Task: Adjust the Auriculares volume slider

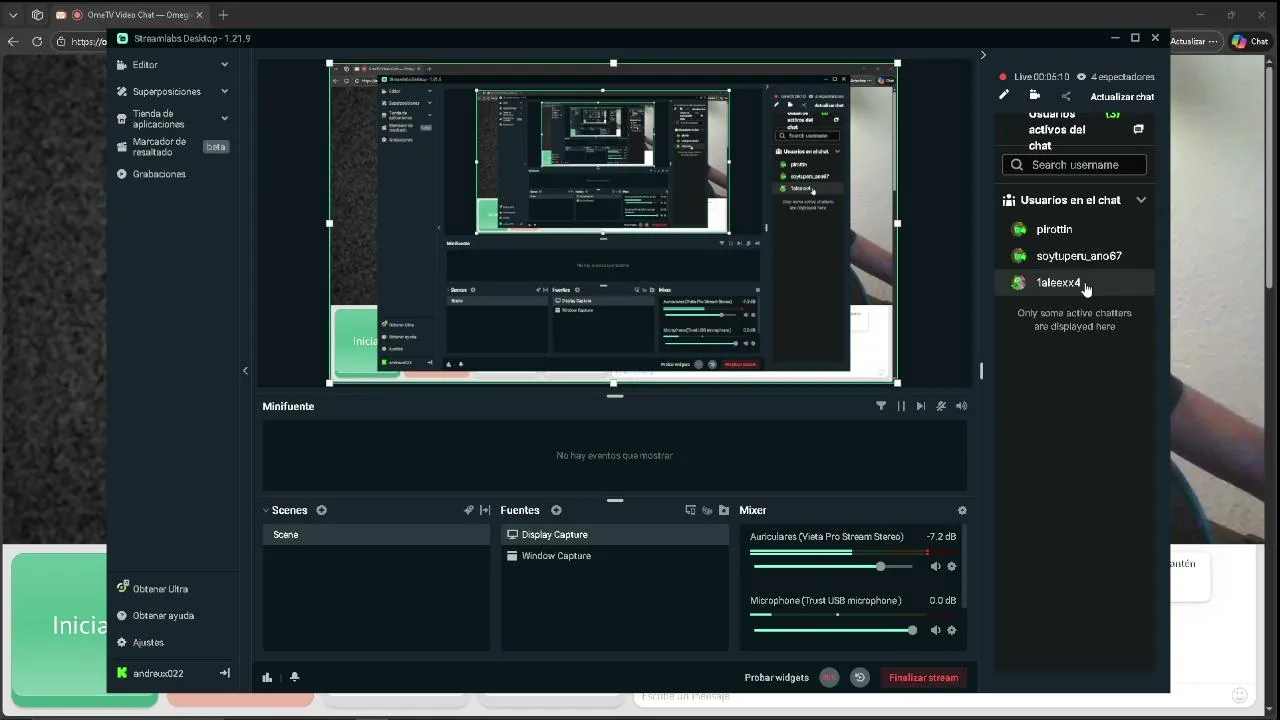Action: pyautogui.click(x=834, y=567)
